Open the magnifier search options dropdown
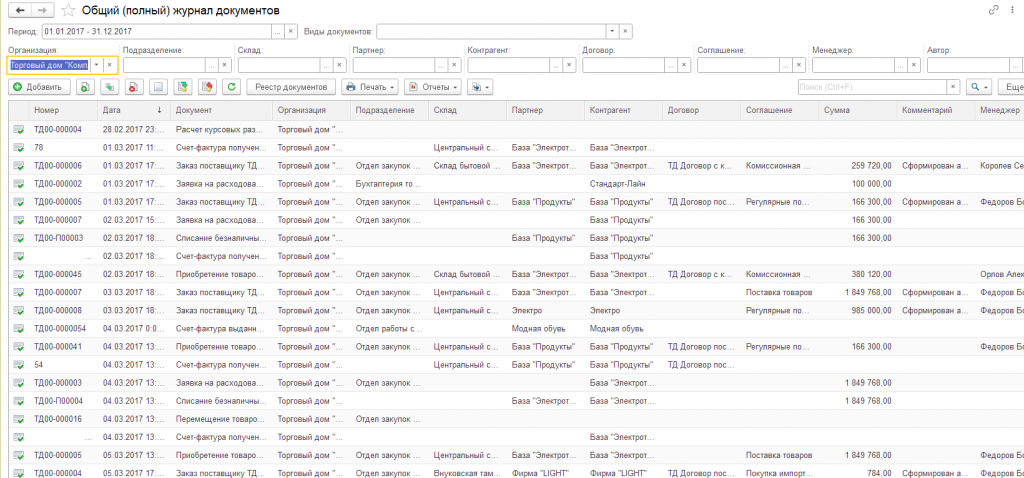The image size is (1024, 478). 979,86
